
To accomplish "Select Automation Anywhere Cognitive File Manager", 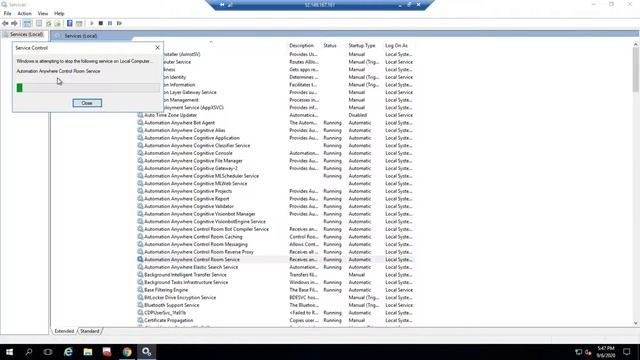I will pyautogui.click(x=193, y=161).
